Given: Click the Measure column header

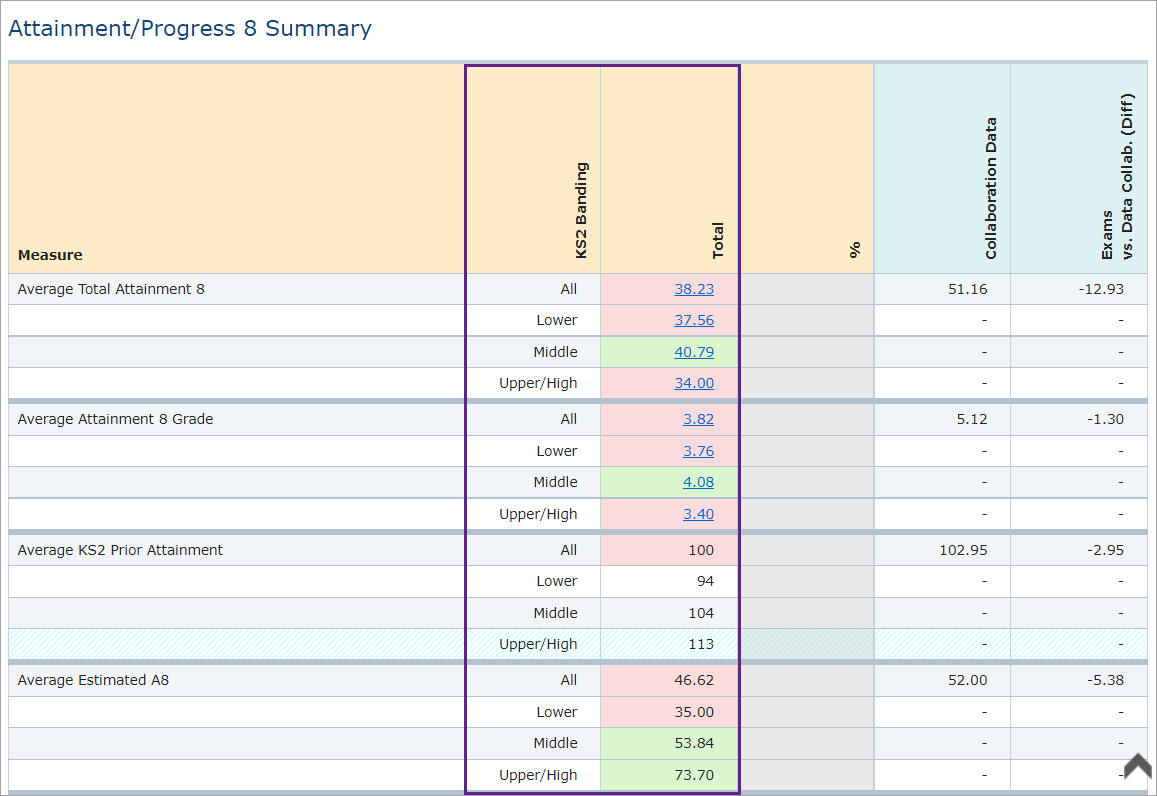Looking at the screenshot, I should tap(50, 255).
